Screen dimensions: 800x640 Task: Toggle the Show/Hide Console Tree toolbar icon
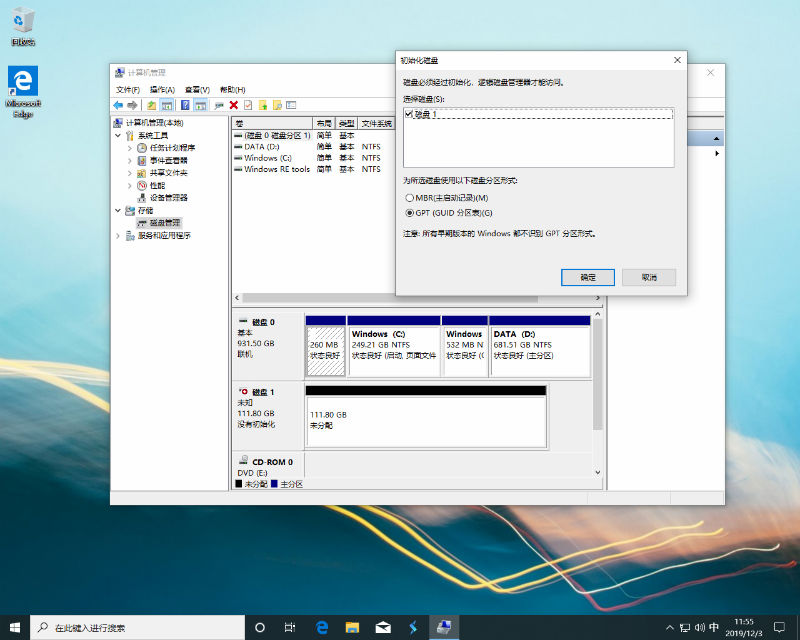[x=167, y=105]
